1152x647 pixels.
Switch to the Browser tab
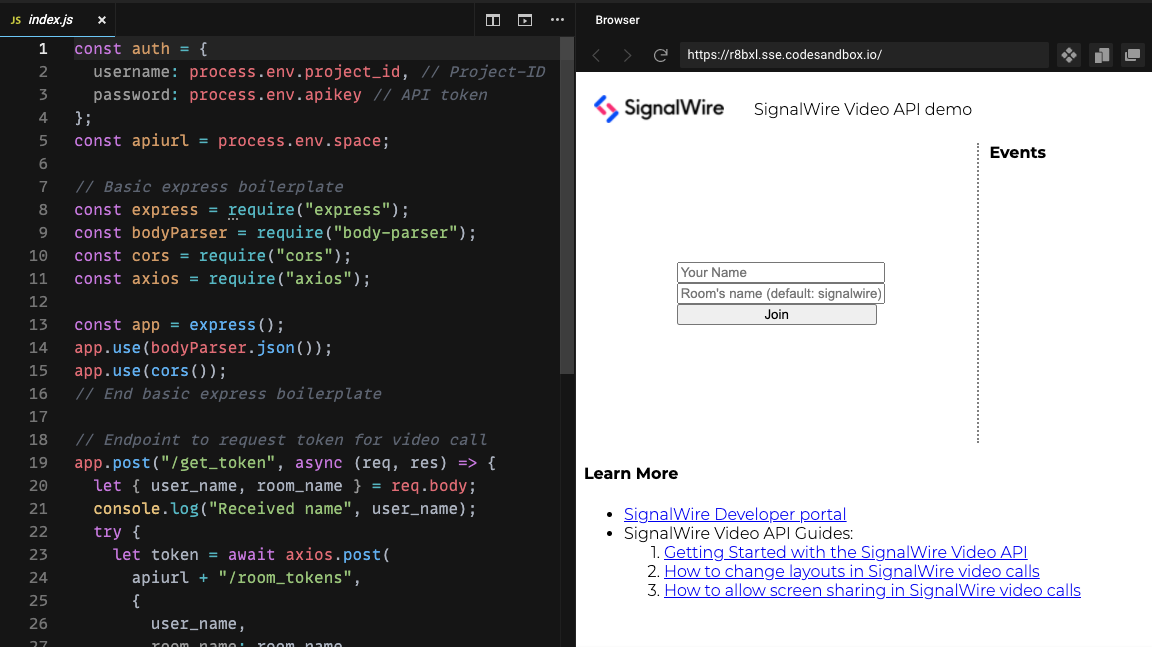(x=617, y=20)
